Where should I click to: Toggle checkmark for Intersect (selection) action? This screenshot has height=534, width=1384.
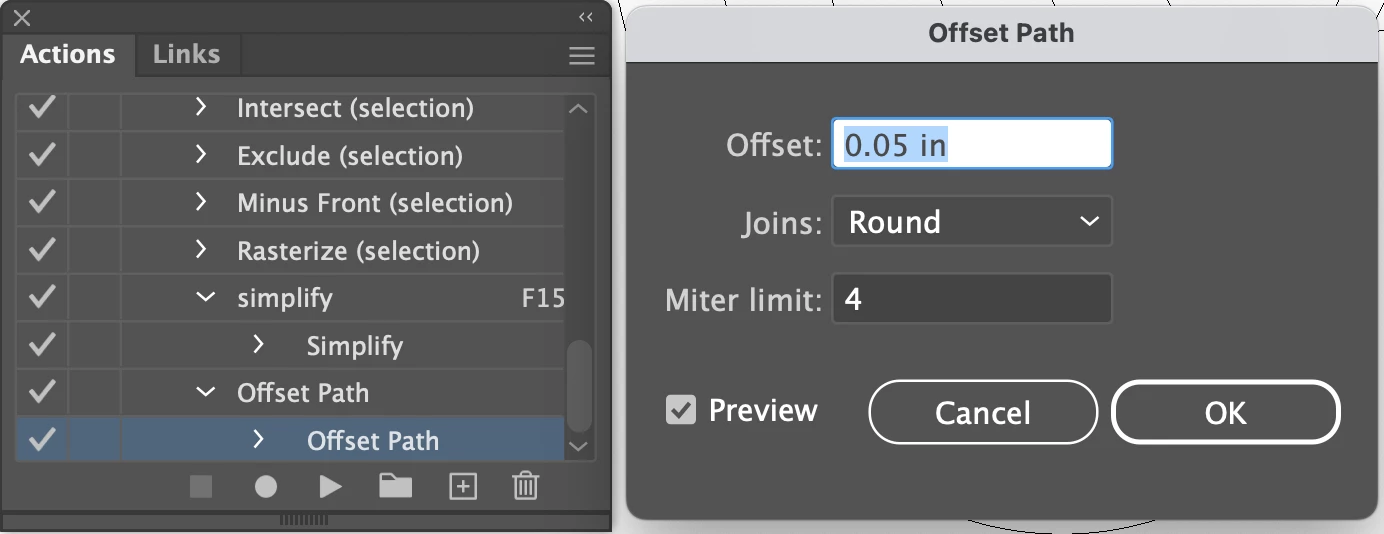(42, 107)
